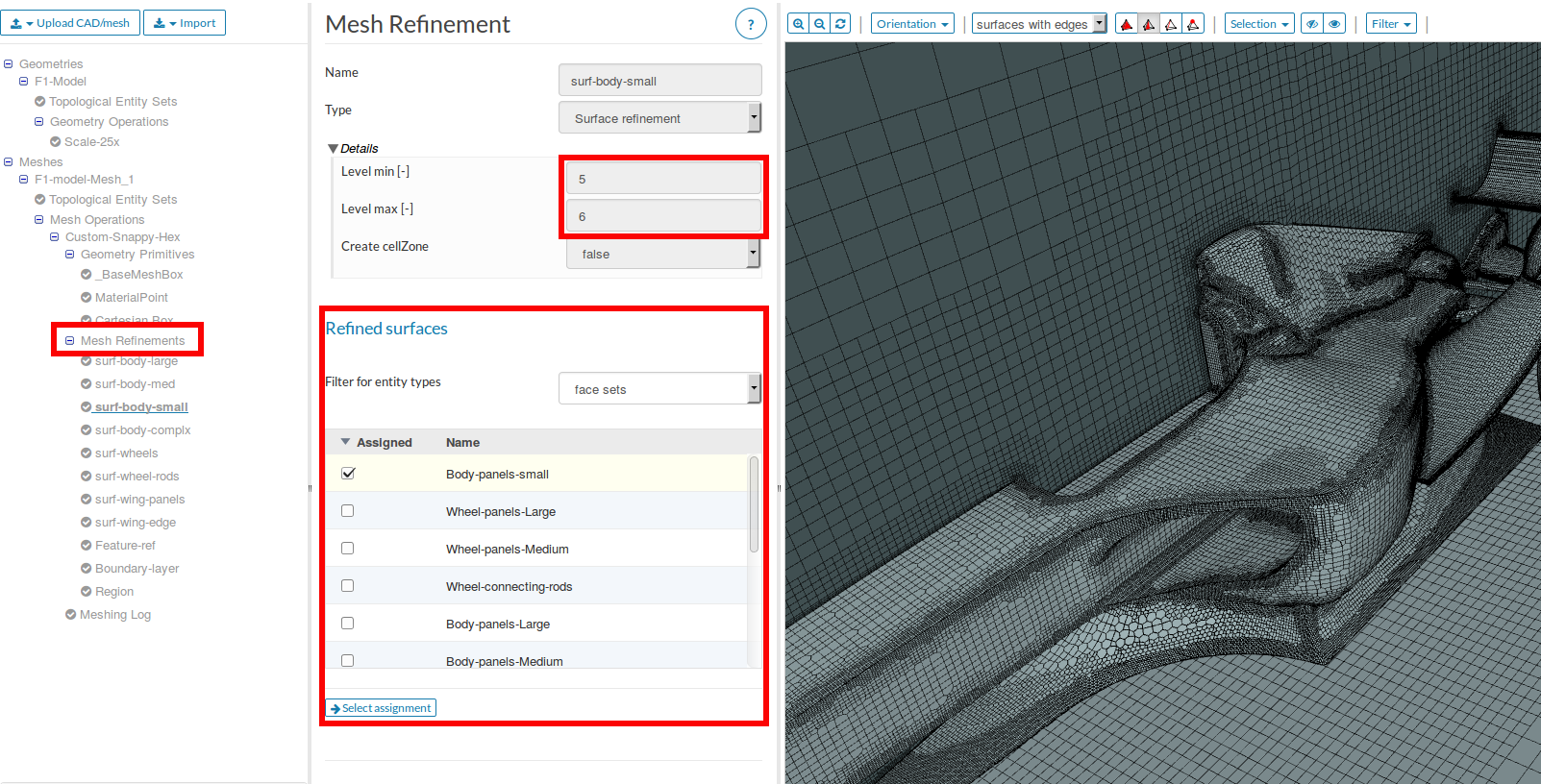Click the help question mark icon
Viewport: 1541px width, 784px height.
point(751,24)
